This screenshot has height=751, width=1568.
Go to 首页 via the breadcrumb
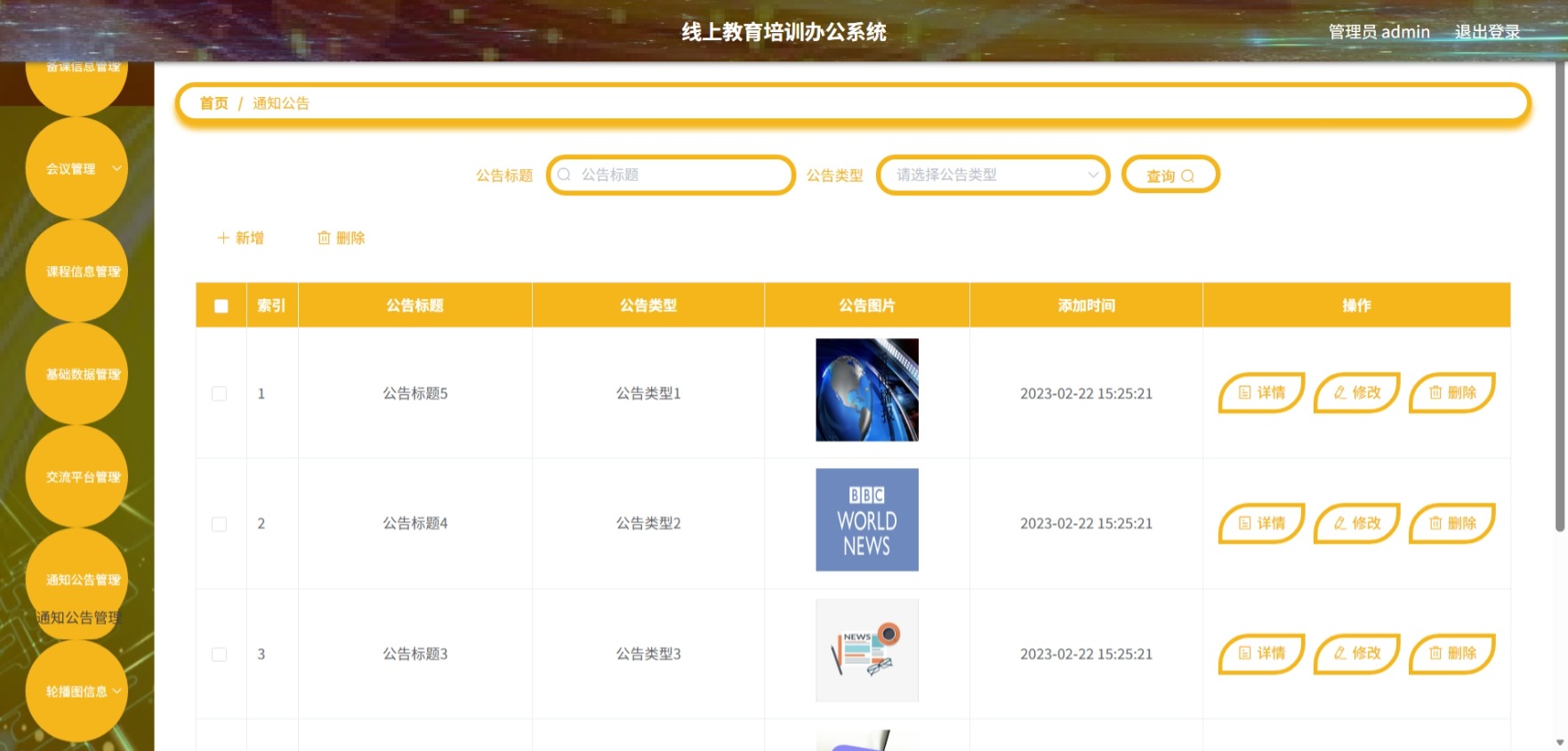(213, 103)
